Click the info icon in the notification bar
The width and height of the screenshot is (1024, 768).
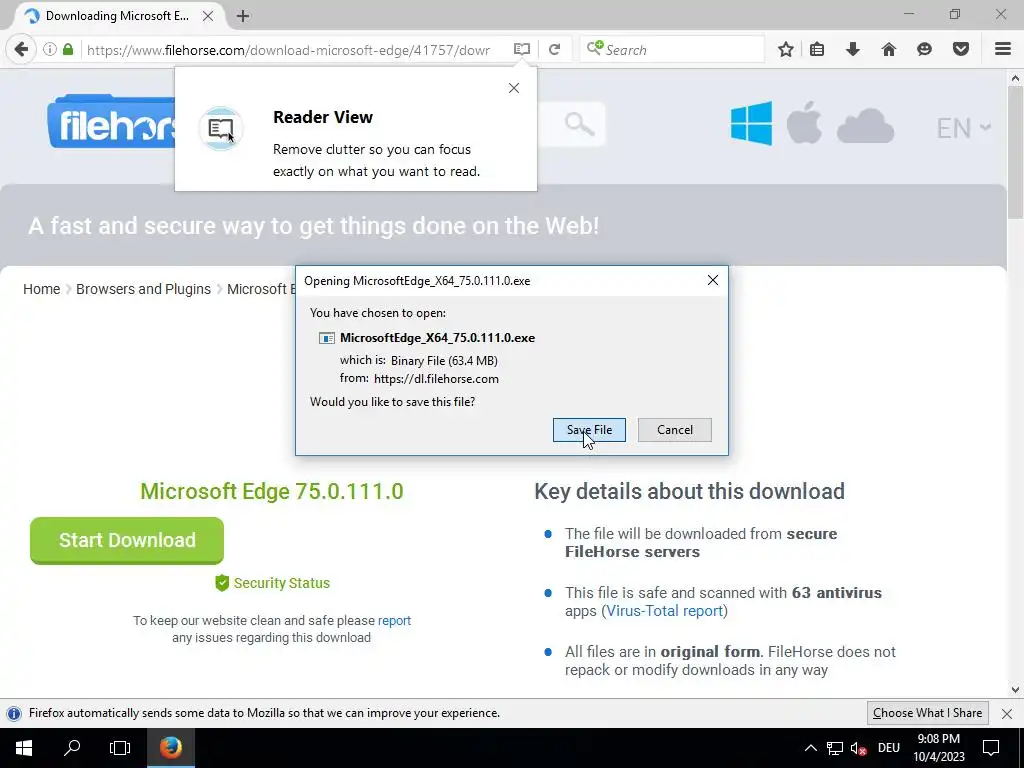[14, 713]
